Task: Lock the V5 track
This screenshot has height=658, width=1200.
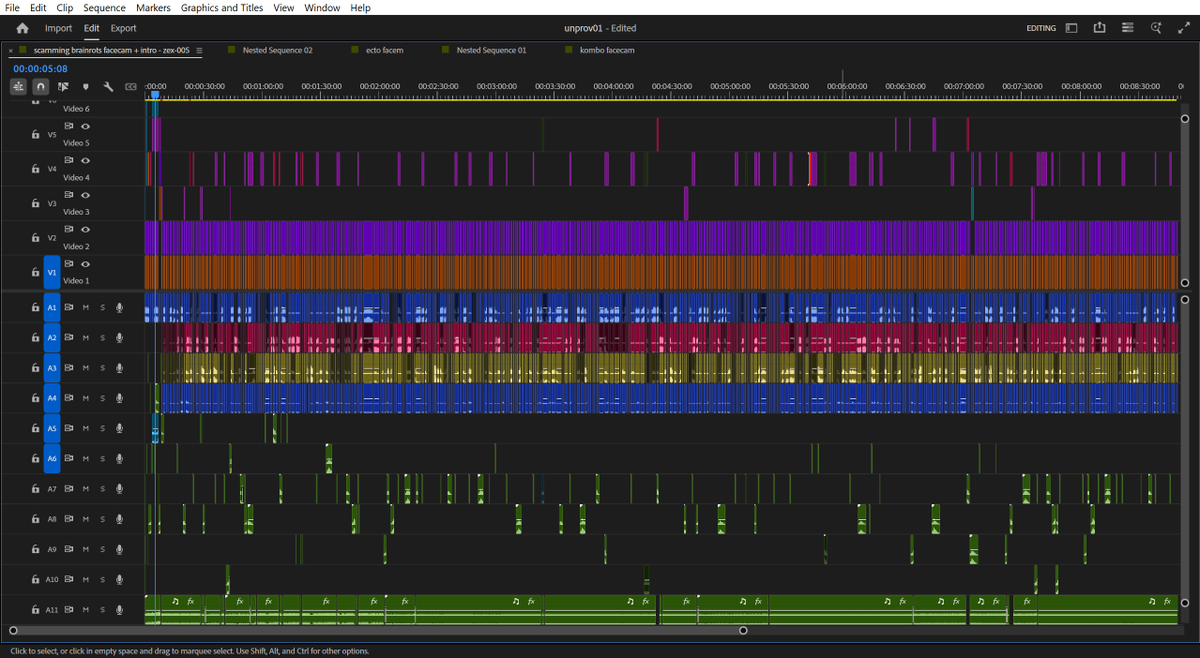Action: pyautogui.click(x=35, y=134)
